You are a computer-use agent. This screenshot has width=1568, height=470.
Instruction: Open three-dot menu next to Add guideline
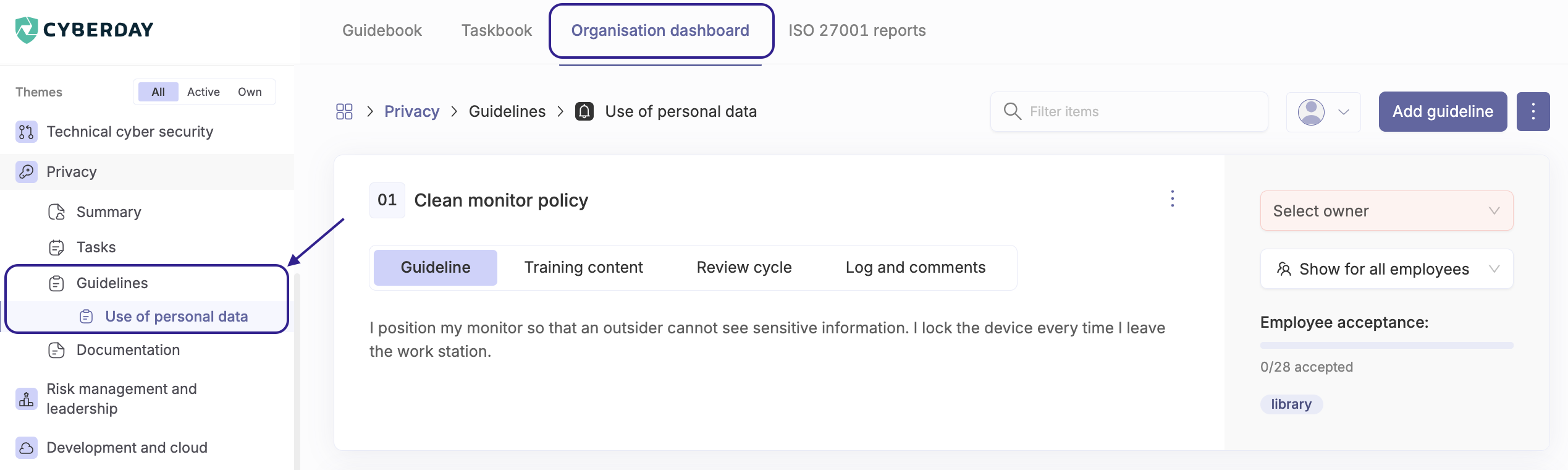pyautogui.click(x=1533, y=111)
